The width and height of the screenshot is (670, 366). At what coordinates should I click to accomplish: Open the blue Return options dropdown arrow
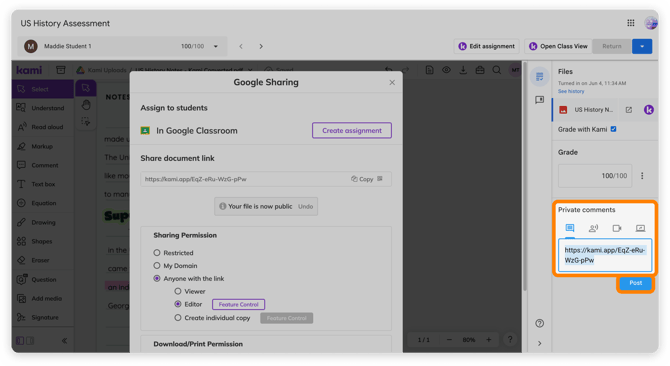(642, 46)
